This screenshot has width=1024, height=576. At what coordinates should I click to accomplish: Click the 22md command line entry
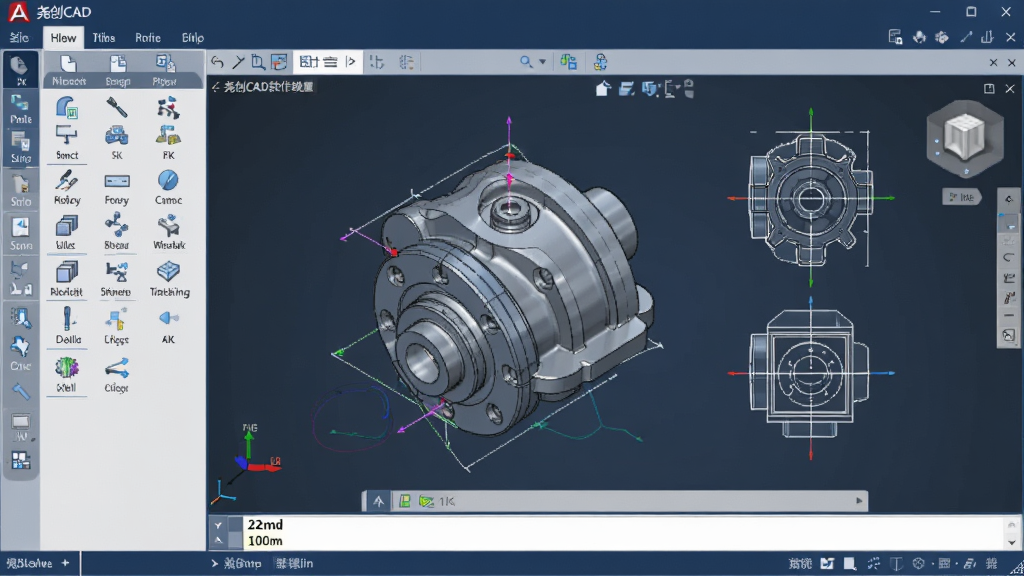tap(265, 524)
